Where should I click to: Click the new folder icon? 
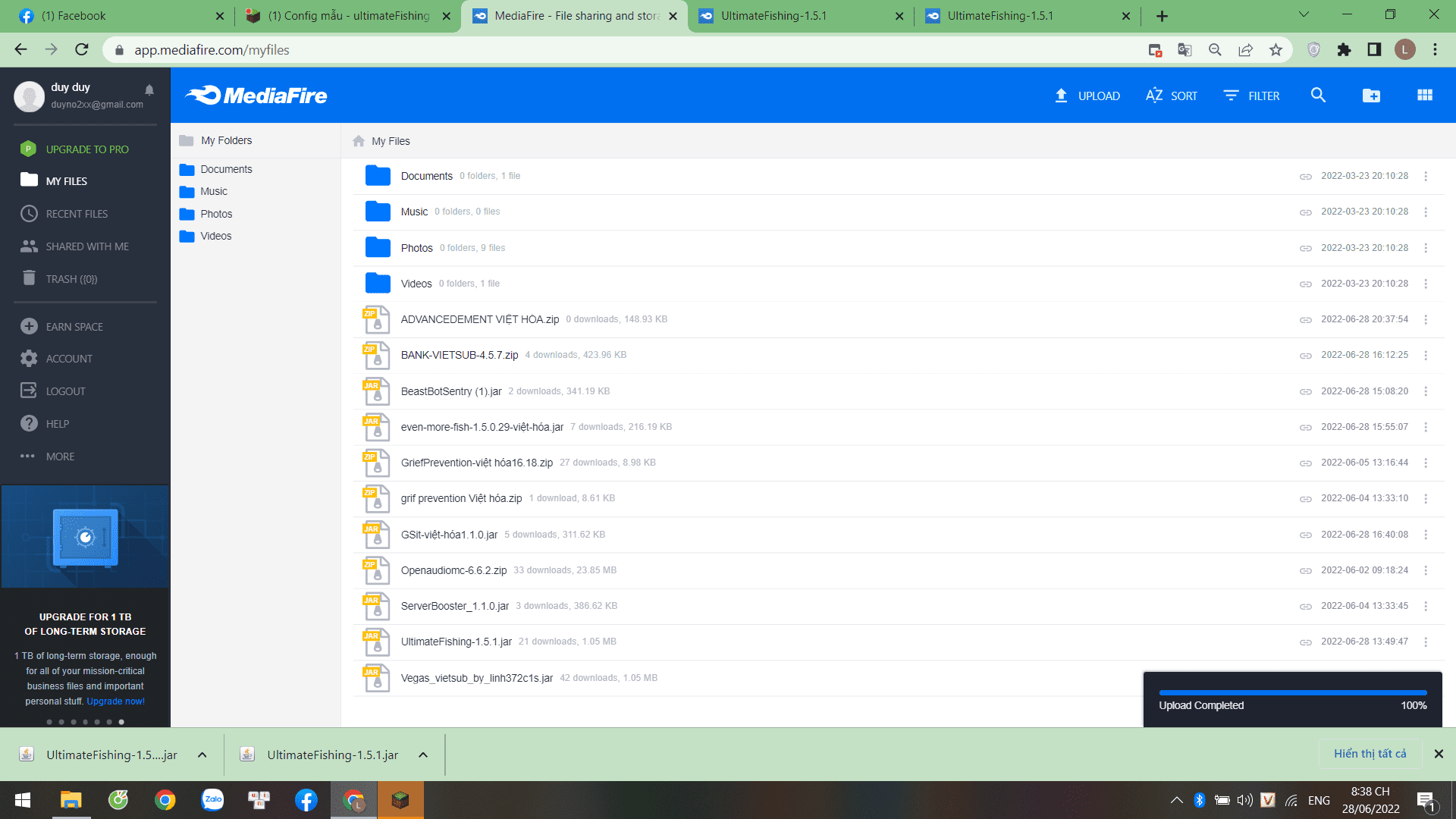[x=1371, y=96]
